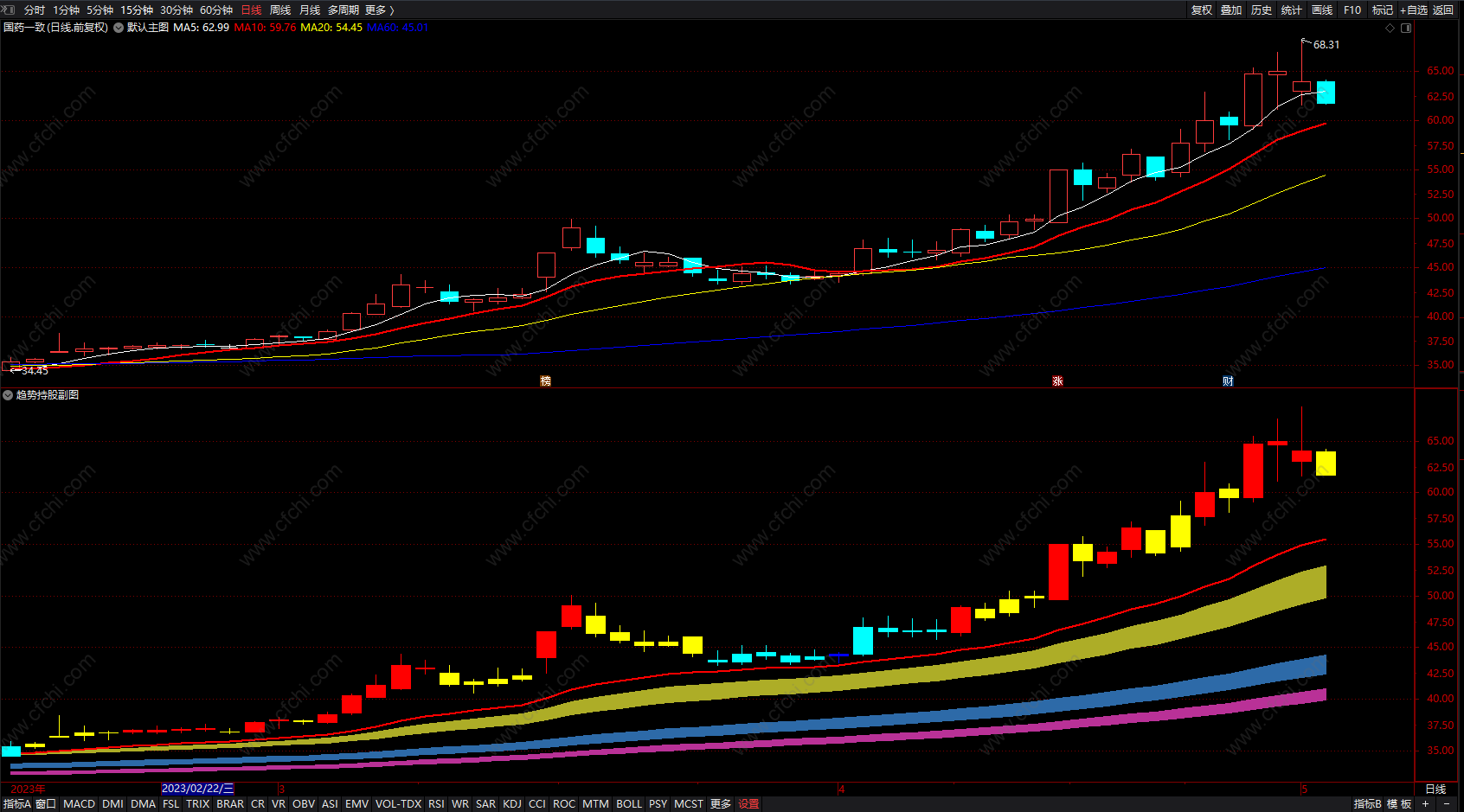
Task: Click the 财 marker on the main chart
Action: (x=1228, y=380)
